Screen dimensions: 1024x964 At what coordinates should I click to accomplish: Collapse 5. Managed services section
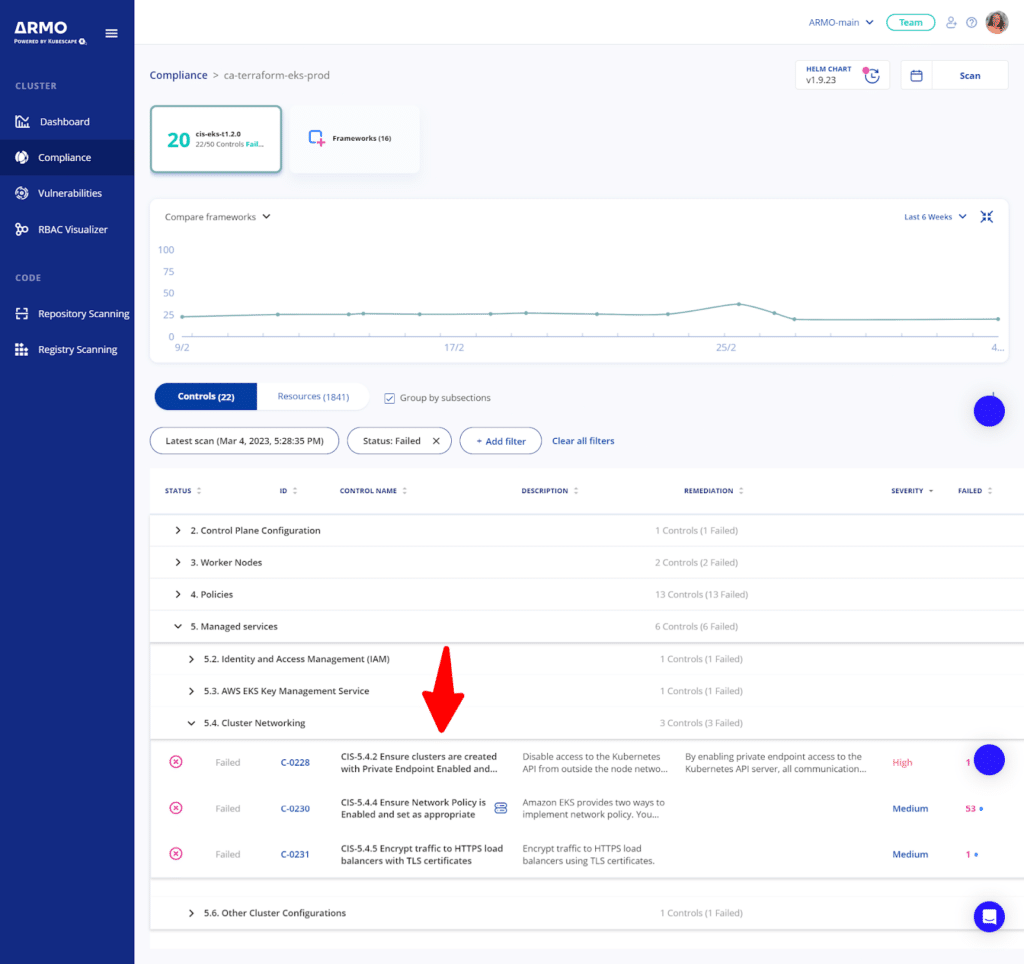(178, 626)
